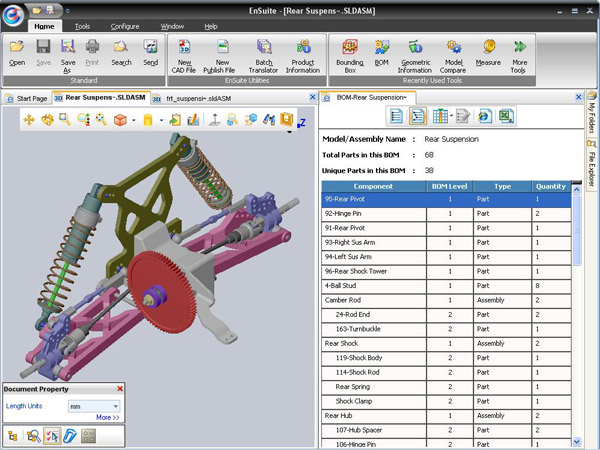Open display mode cylinder dropdown arrow
Viewport: 600px width, 450px height.
tap(161, 120)
